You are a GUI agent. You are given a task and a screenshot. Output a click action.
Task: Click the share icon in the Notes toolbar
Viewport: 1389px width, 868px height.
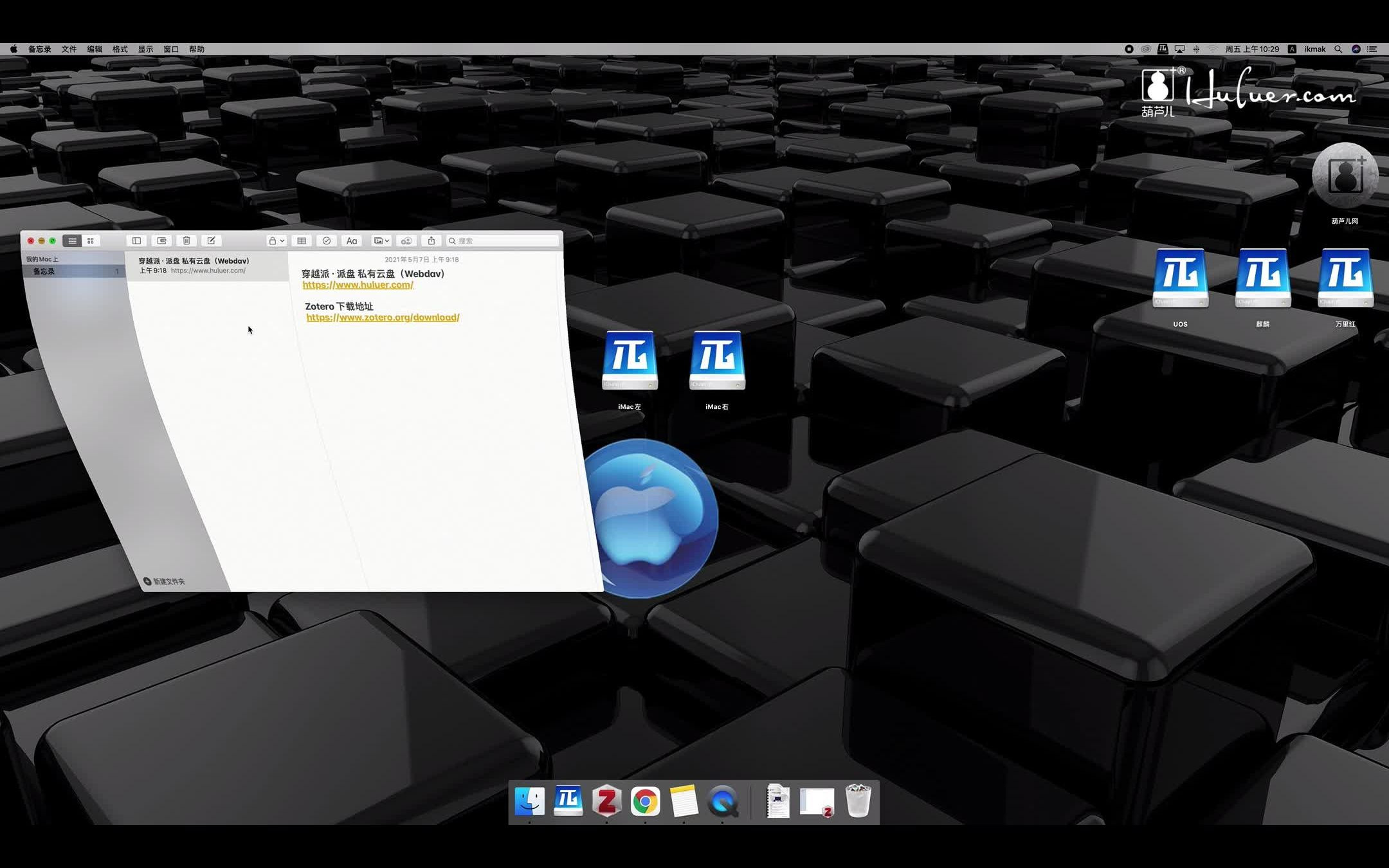(x=431, y=240)
